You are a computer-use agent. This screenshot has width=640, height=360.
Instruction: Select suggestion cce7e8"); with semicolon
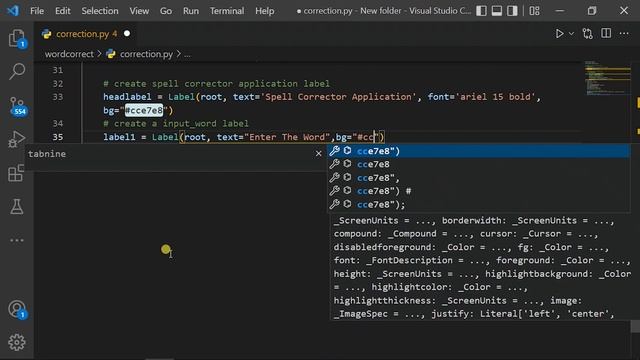point(478,204)
